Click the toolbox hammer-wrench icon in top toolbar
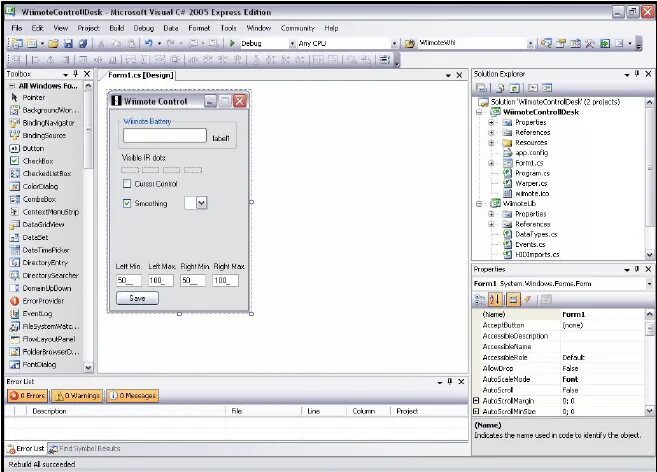 [x=590, y=43]
